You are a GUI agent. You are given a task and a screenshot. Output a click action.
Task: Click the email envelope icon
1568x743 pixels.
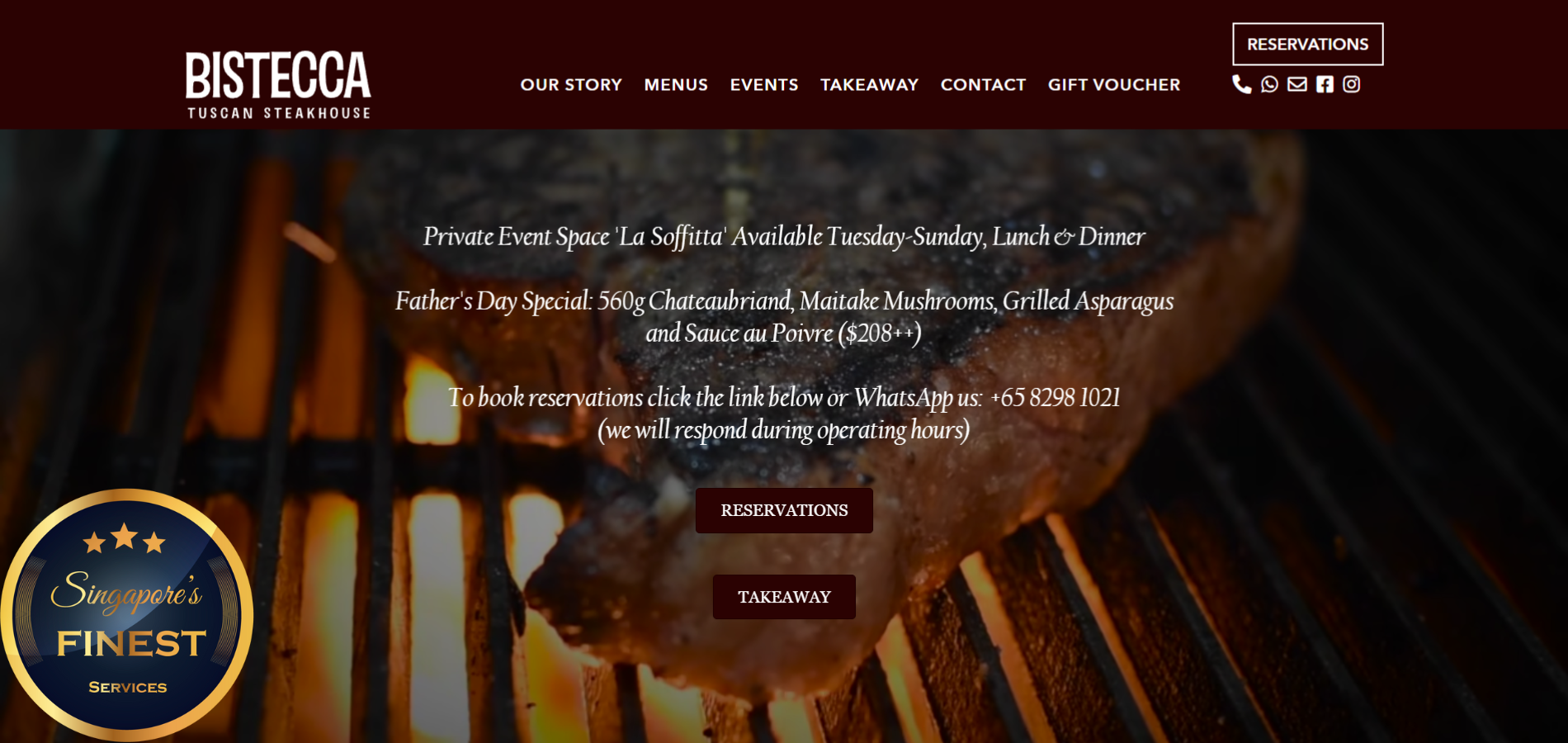click(x=1297, y=84)
